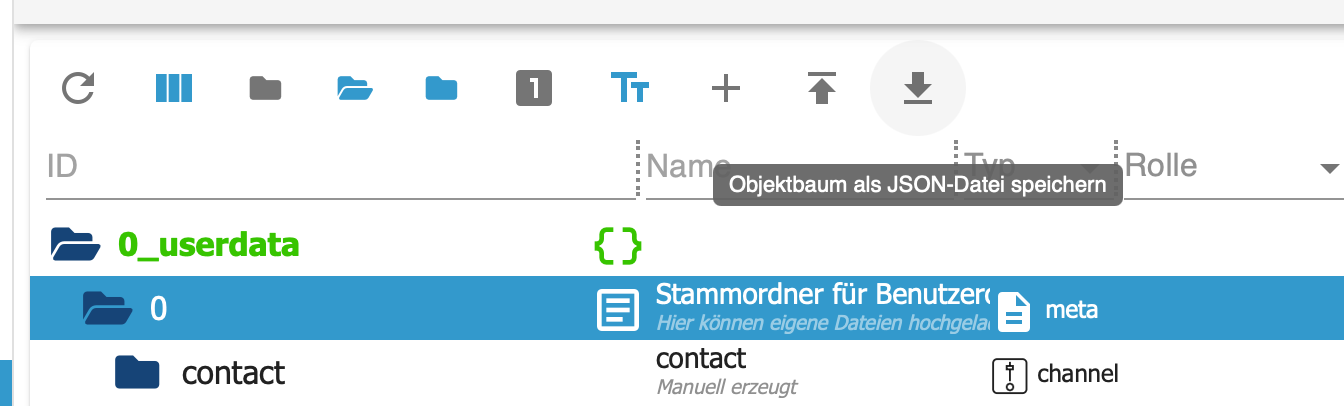The image size is (1344, 406).
Task: Click the gray collapse-all folder icon
Action: pyautogui.click(x=265, y=89)
